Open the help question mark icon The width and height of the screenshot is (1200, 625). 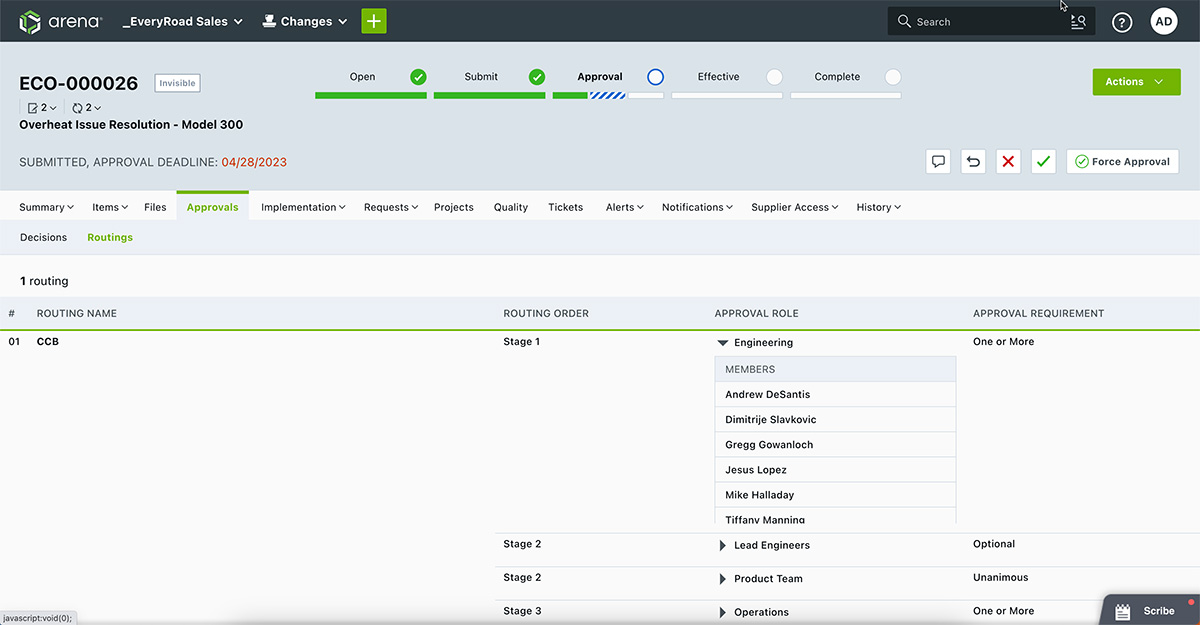(x=1122, y=22)
